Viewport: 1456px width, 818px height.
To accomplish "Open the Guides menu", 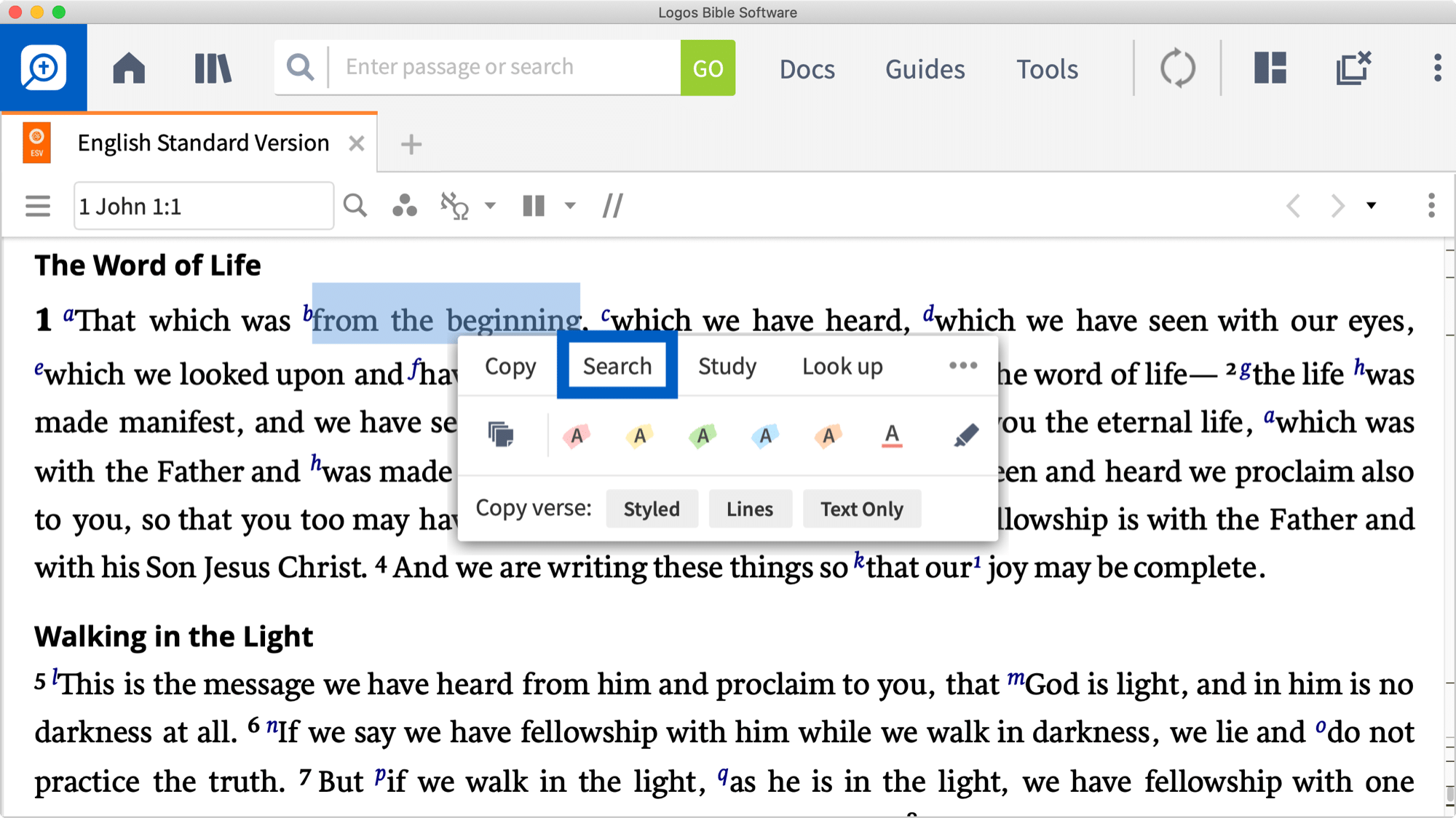I will (925, 69).
